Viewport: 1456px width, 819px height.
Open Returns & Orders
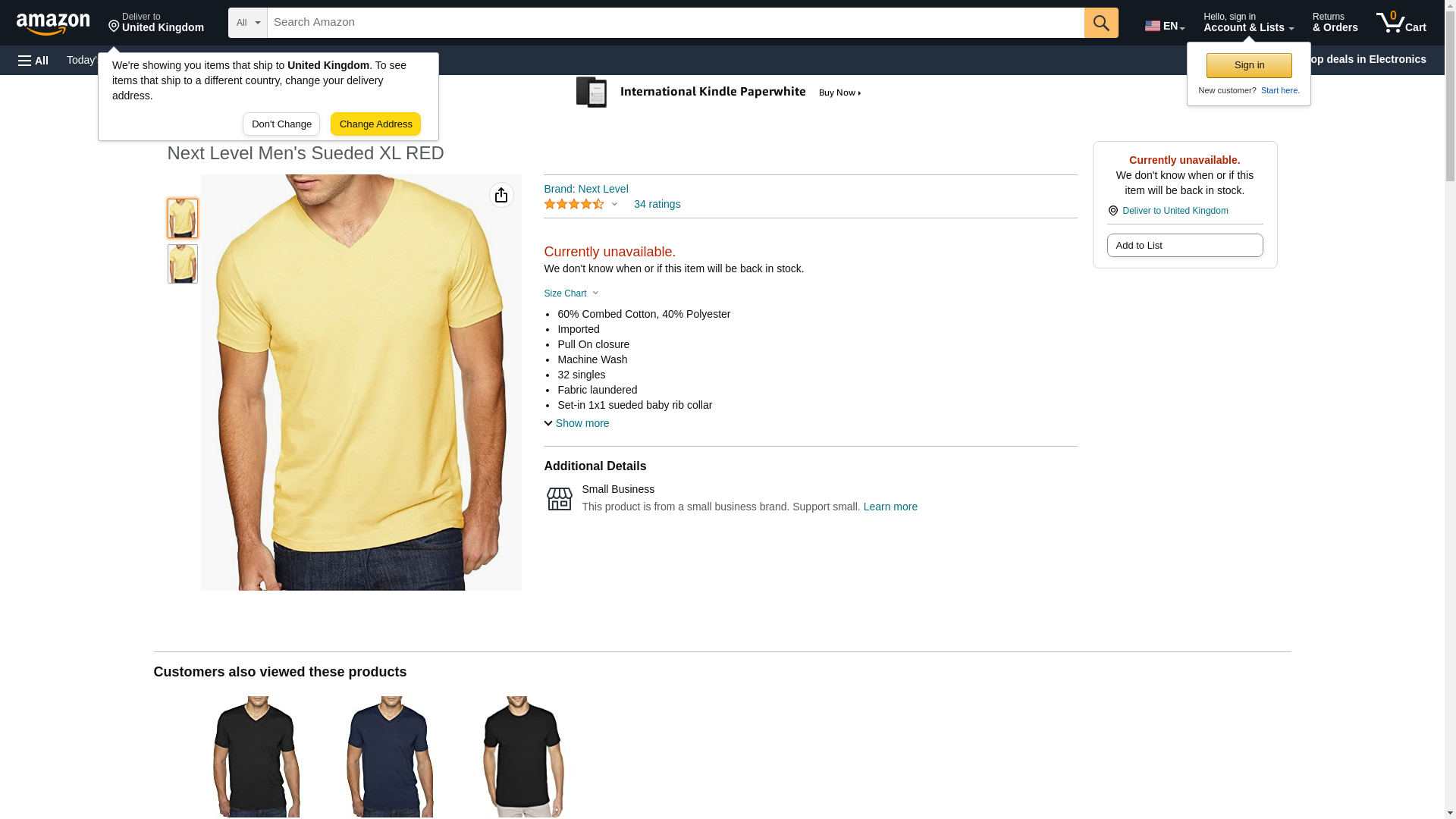[x=1335, y=23]
